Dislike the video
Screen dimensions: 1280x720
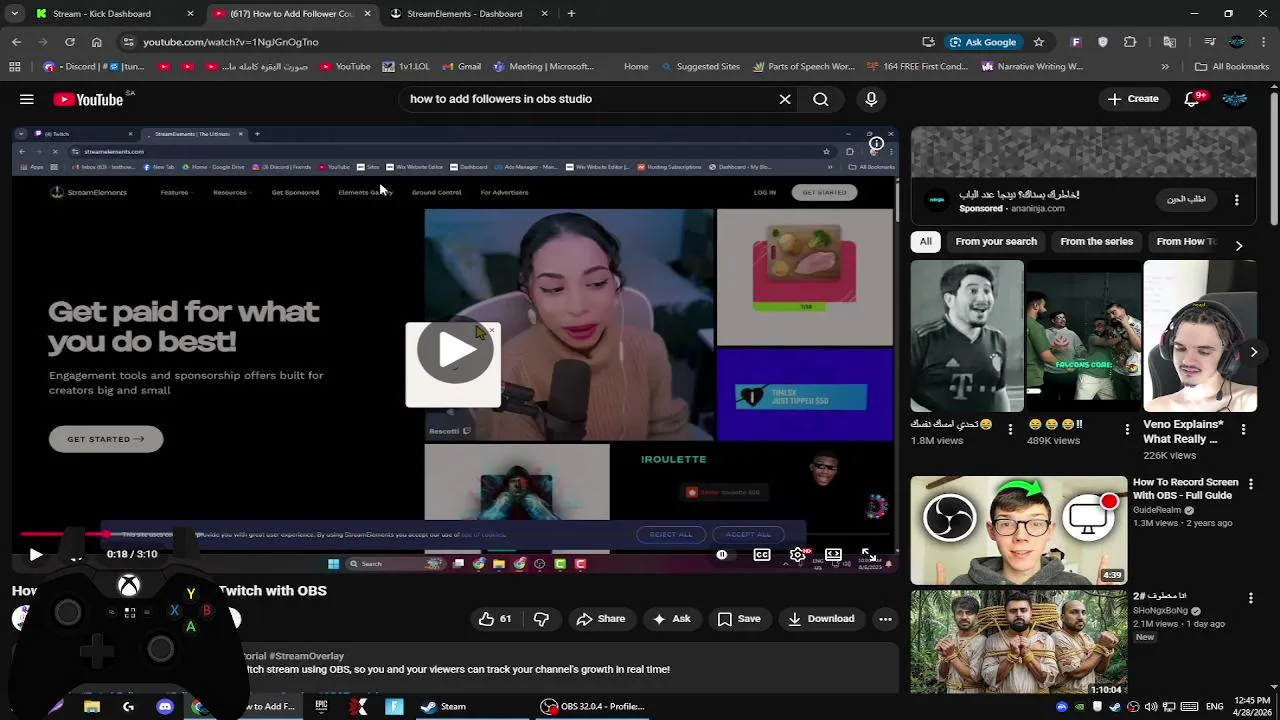point(541,619)
